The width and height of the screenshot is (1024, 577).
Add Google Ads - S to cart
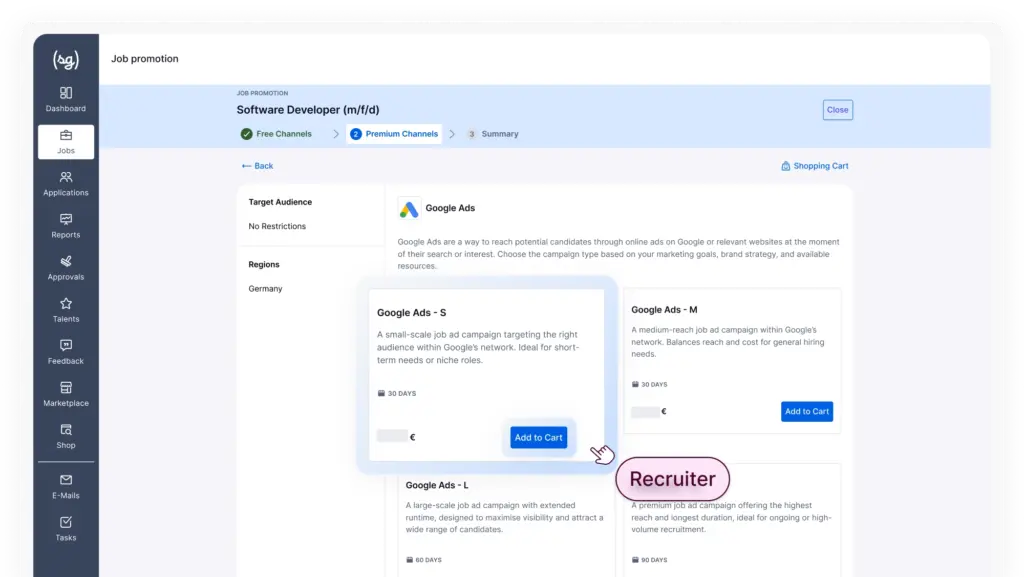(x=538, y=437)
